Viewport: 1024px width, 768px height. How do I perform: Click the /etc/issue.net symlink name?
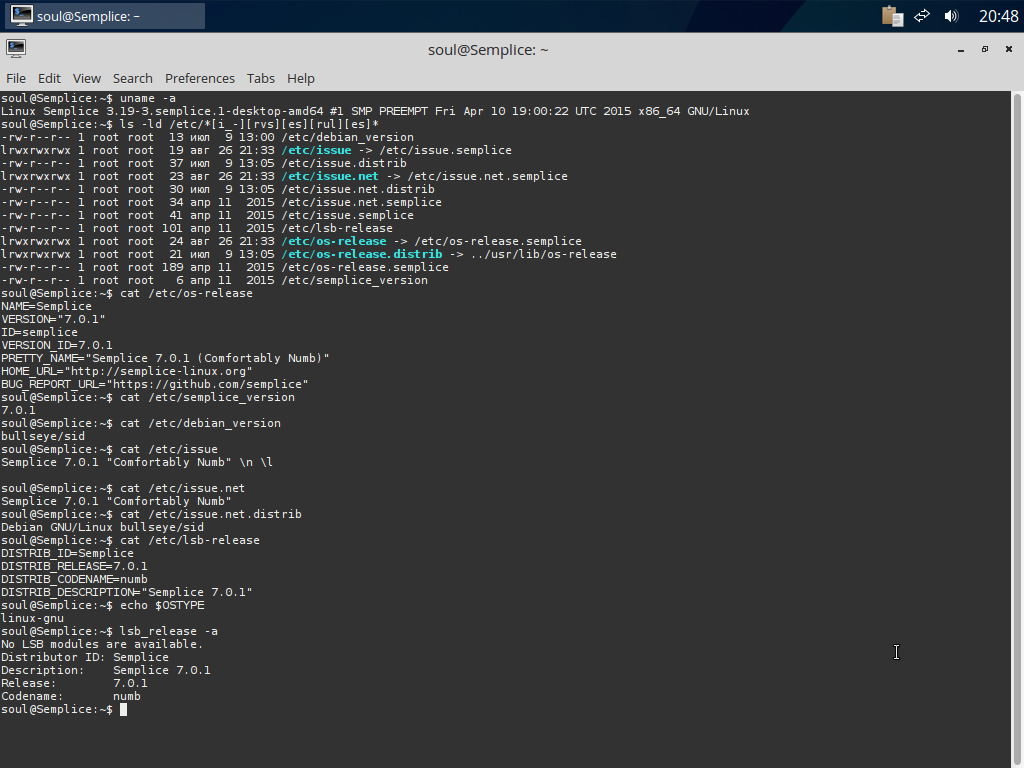pyautogui.click(x=330, y=176)
